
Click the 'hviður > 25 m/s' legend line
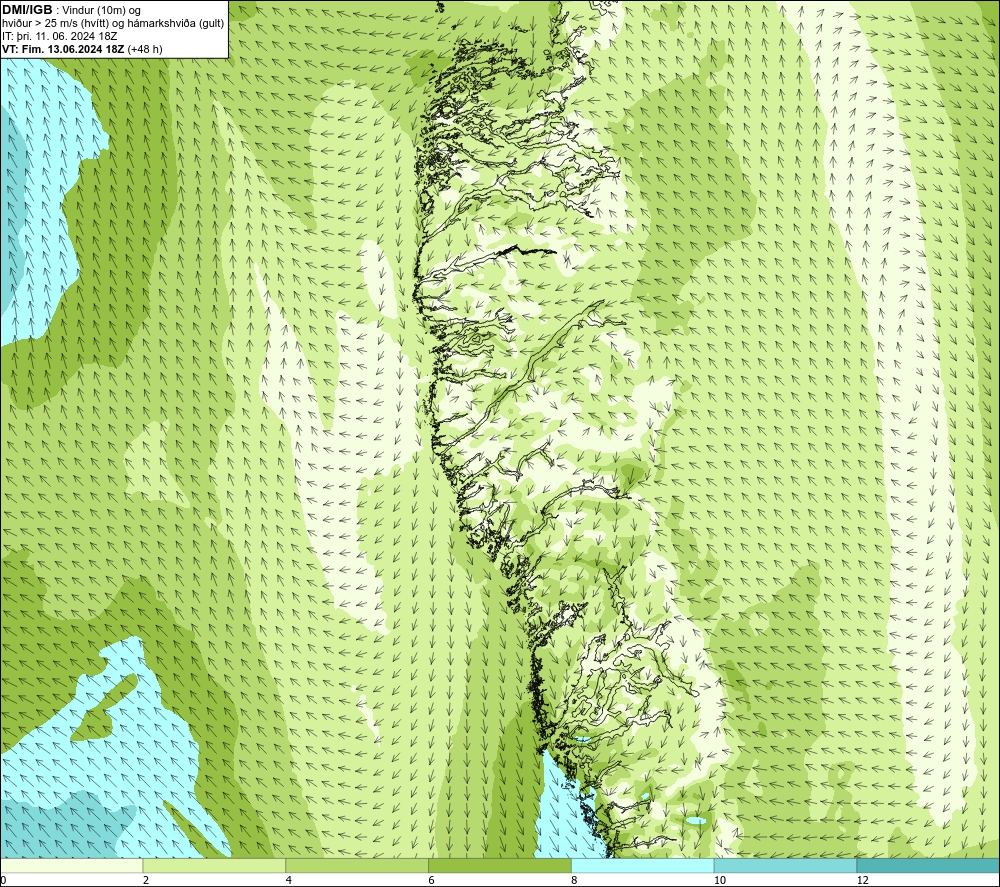pyautogui.click(x=113, y=23)
